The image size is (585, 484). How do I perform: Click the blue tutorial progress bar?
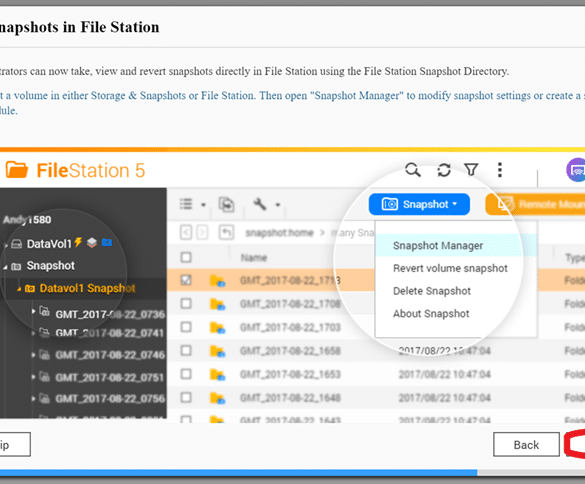pyautogui.click(x=238, y=473)
